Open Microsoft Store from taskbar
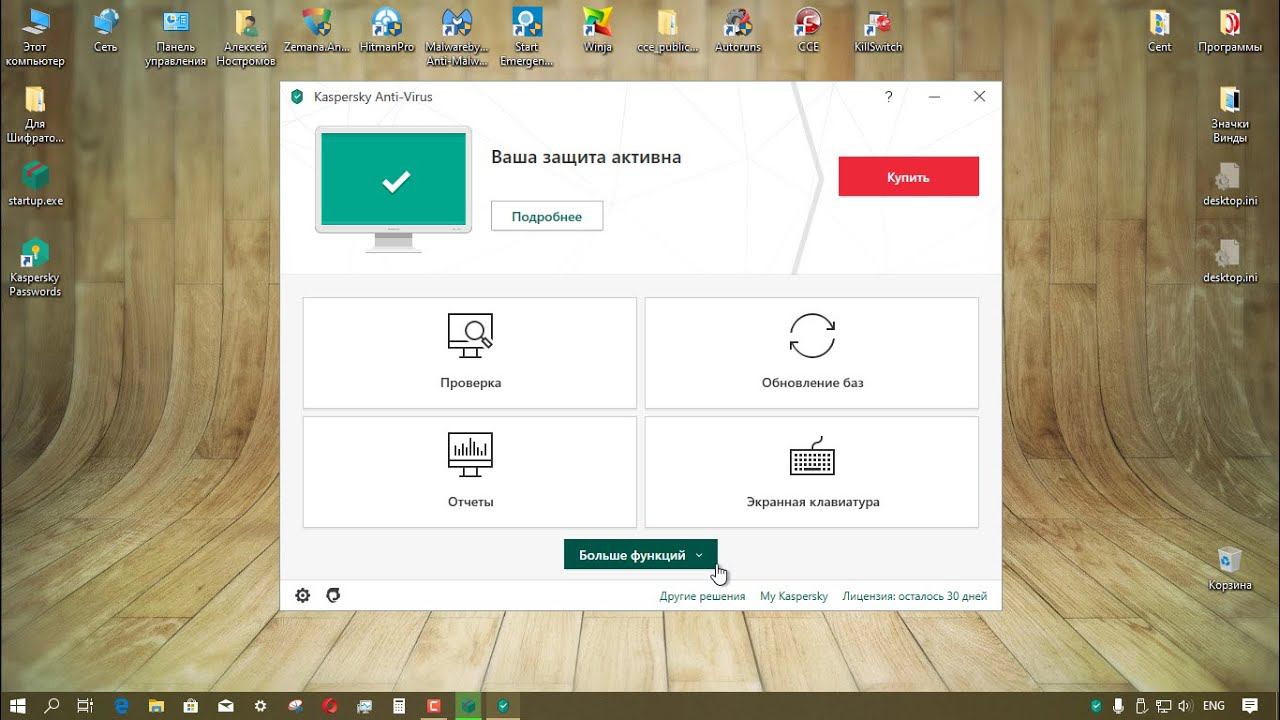1280x720 pixels. coord(192,706)
